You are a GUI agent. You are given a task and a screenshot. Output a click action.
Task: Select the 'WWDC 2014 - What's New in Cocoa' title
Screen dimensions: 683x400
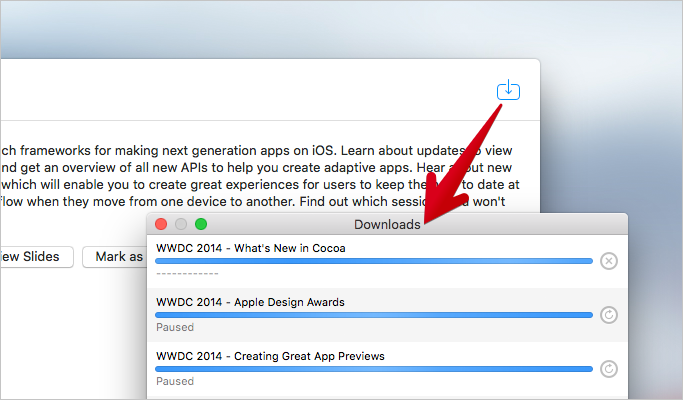pos(251,248)
